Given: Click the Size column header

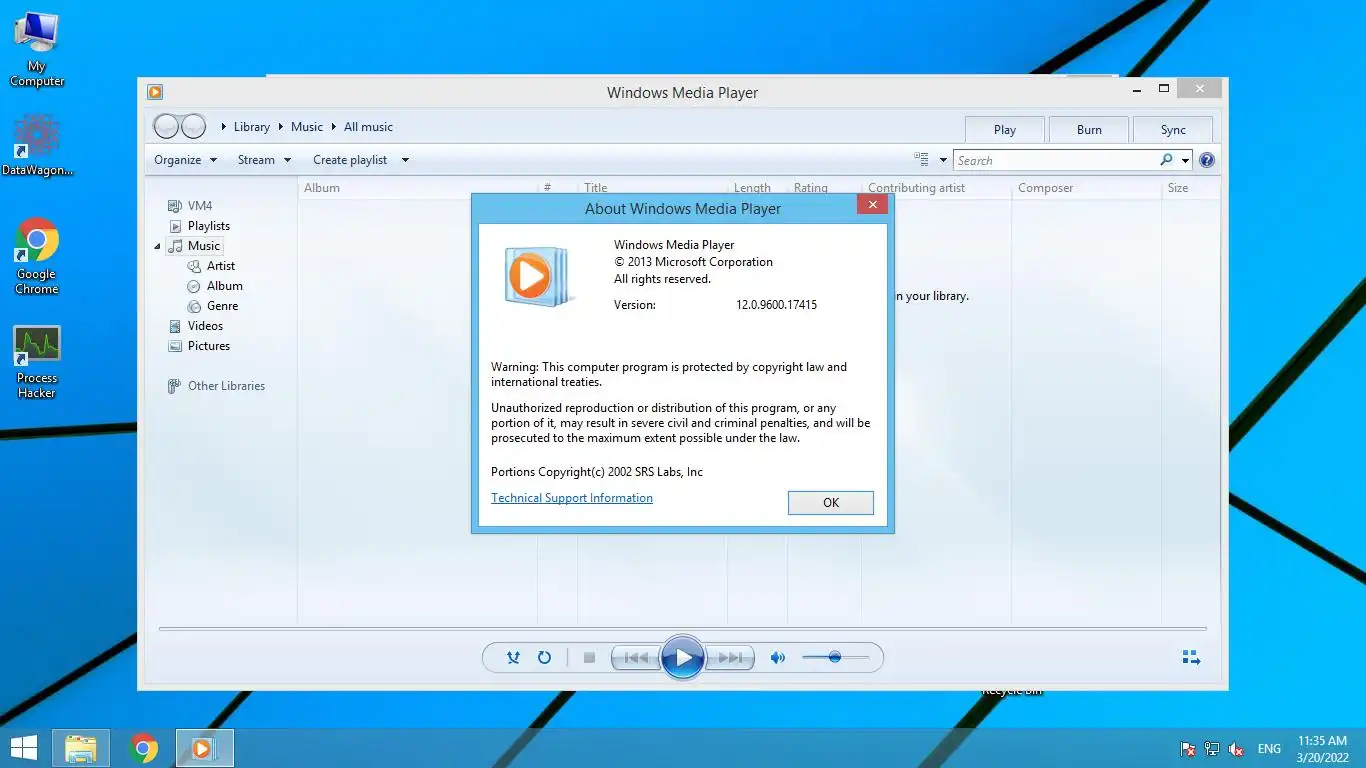Looking at the screenshot, I should (1178, 188).
